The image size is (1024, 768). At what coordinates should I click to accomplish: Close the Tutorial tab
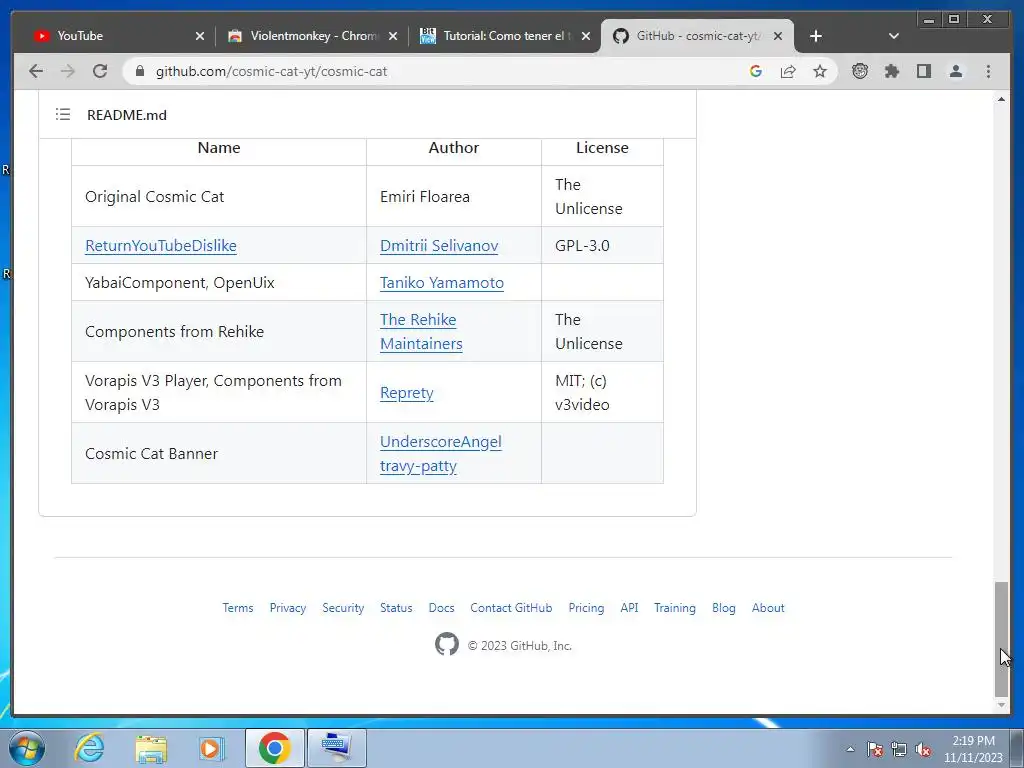pos(586,36)
